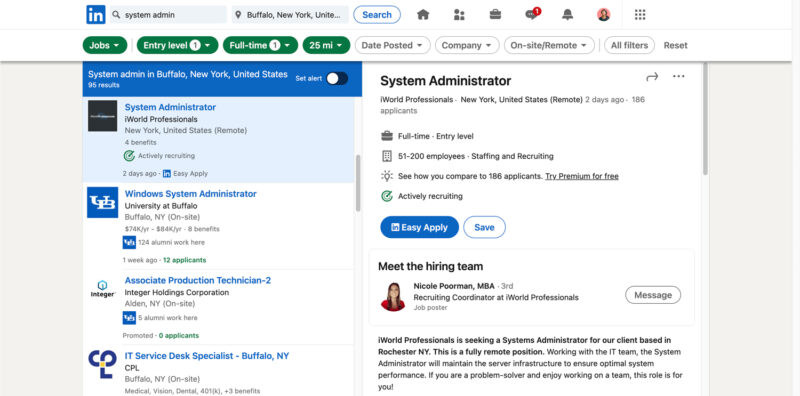The image size is (800, 396).
Task: Click the job title search field
Action: [168, 15]
